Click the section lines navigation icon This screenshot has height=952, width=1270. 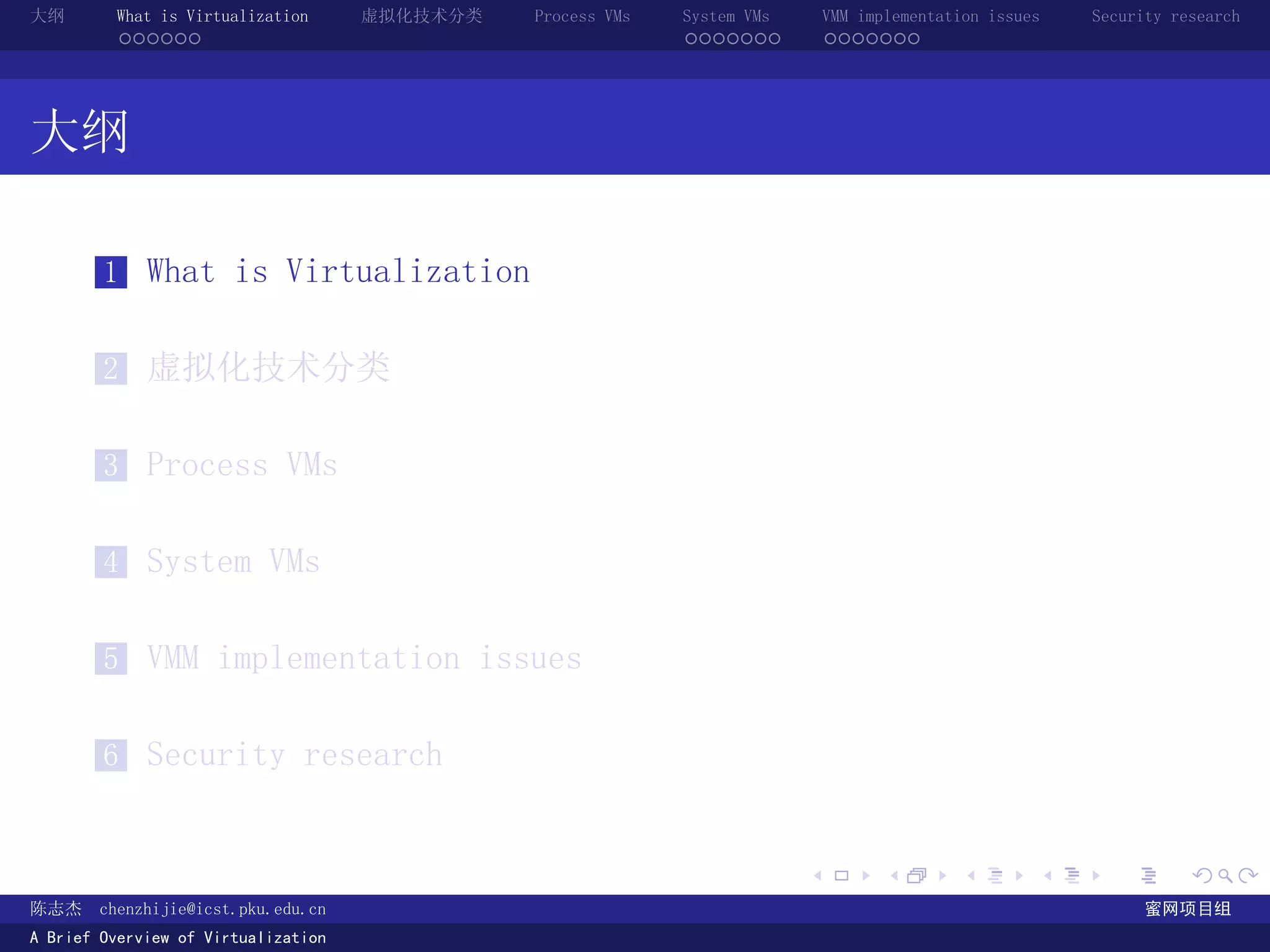[x=1072, y=875]
